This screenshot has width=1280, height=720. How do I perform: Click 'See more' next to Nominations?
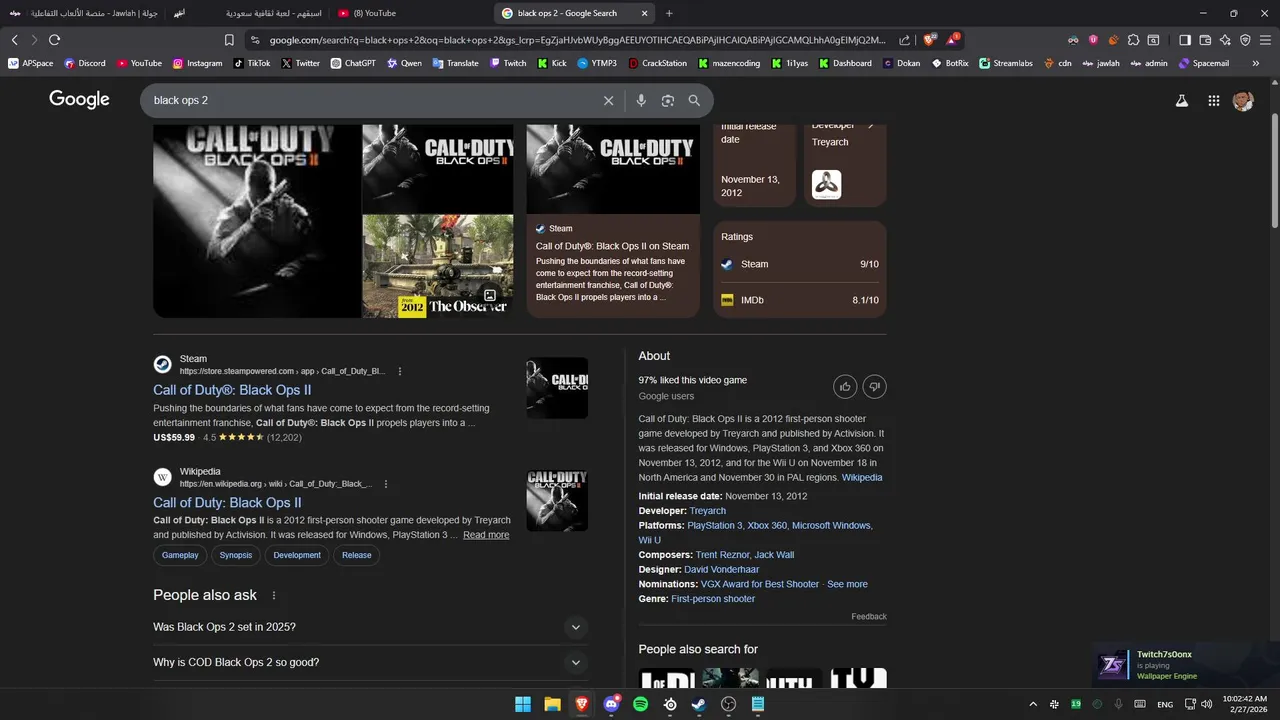click(x=847, y=584)
